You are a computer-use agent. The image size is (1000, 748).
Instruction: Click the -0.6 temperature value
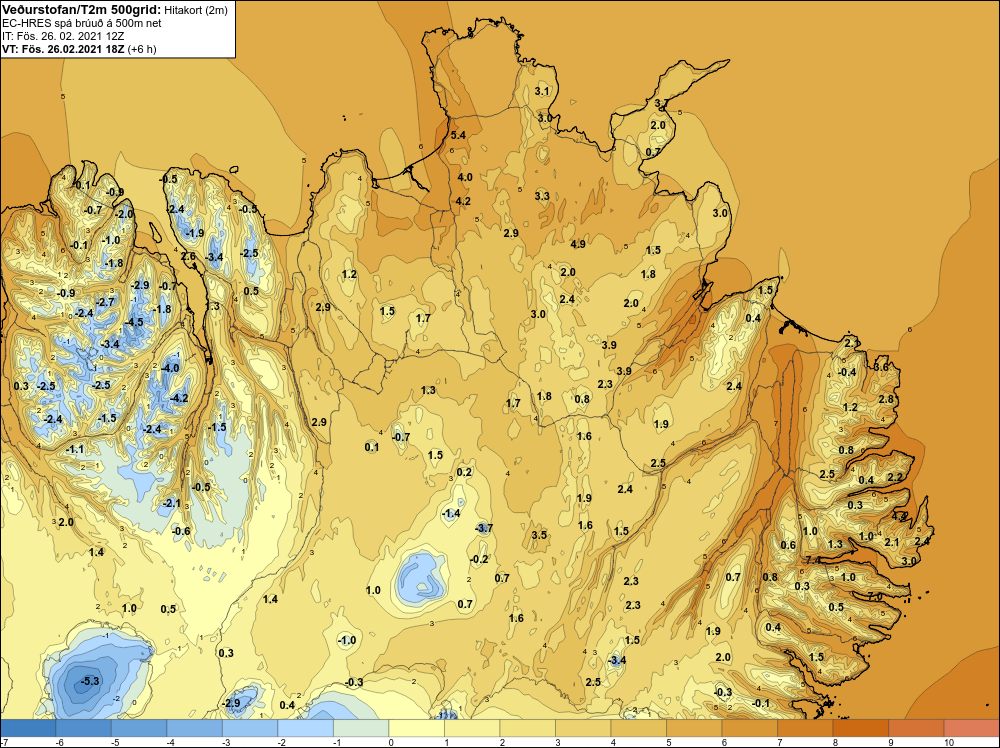click(180, 531)
